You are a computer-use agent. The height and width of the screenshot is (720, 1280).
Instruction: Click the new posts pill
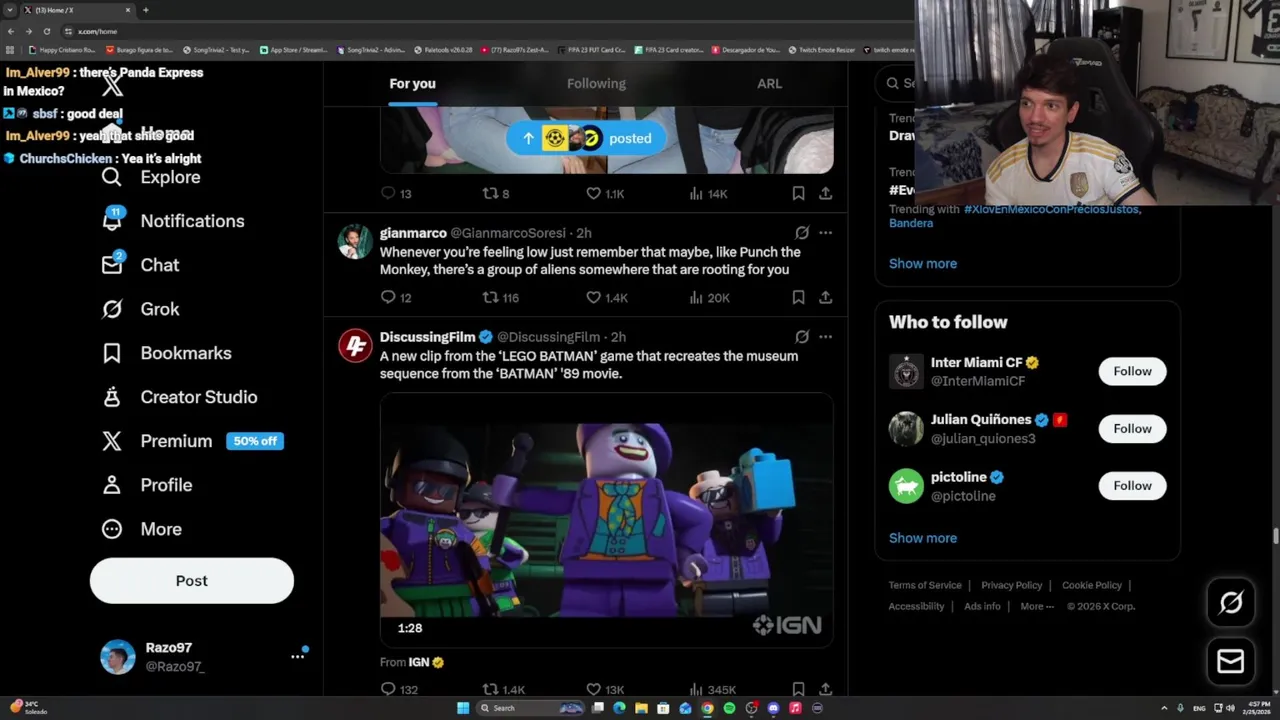point(586,138)
